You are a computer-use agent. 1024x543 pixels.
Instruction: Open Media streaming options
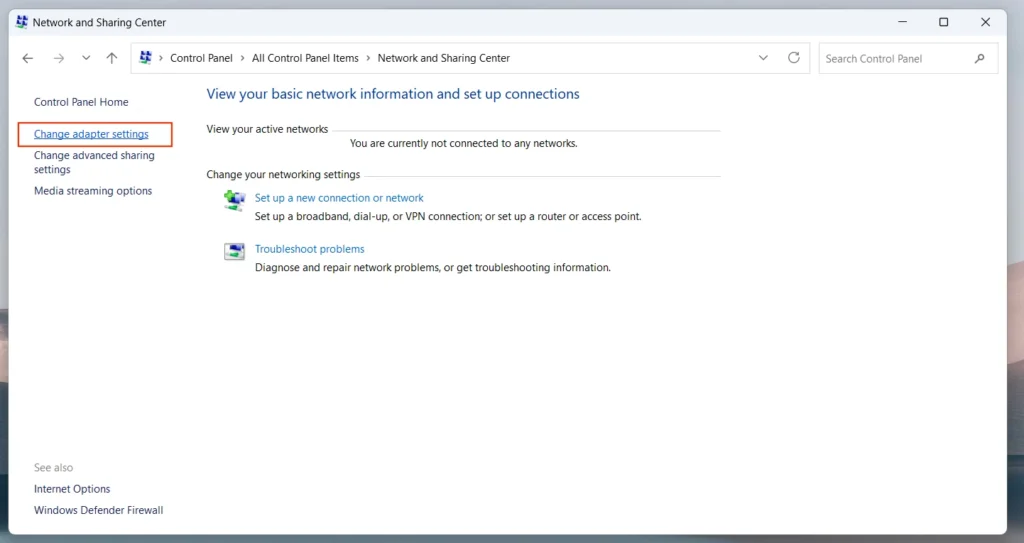tap(93, 191)
